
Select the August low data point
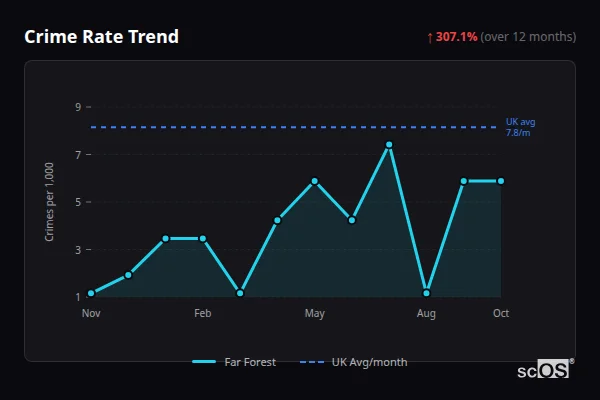pos(427,294)
